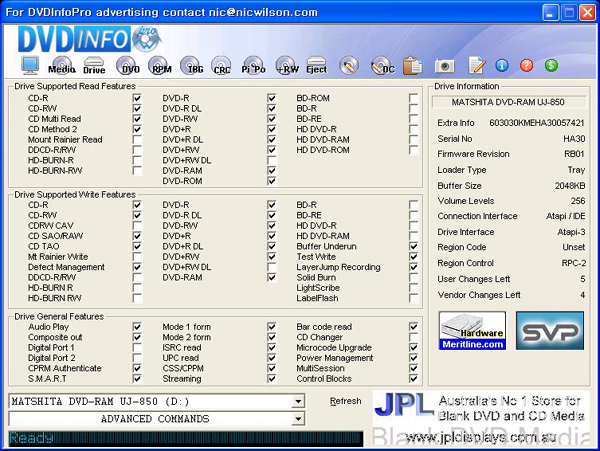Minimize the DVDInfoPro window
The image size is (600, 451).
coord(550,13)
